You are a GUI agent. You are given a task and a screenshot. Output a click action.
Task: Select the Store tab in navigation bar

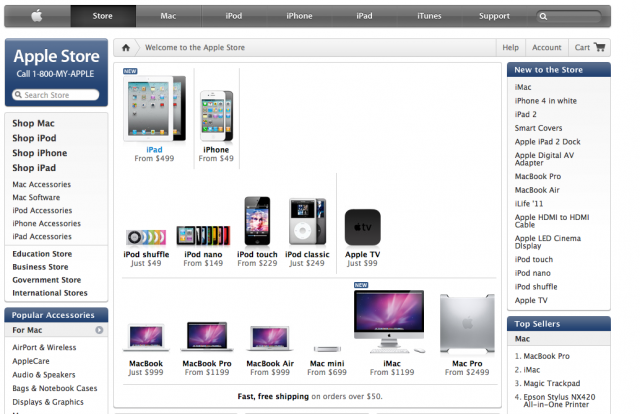[102, 16]
